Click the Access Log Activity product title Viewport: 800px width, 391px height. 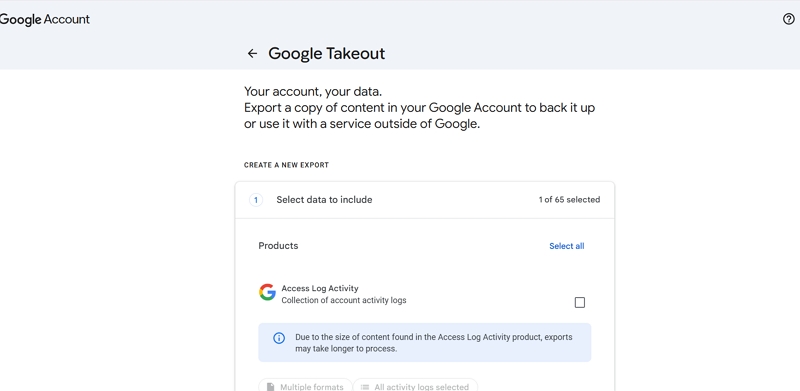(320, 288)
